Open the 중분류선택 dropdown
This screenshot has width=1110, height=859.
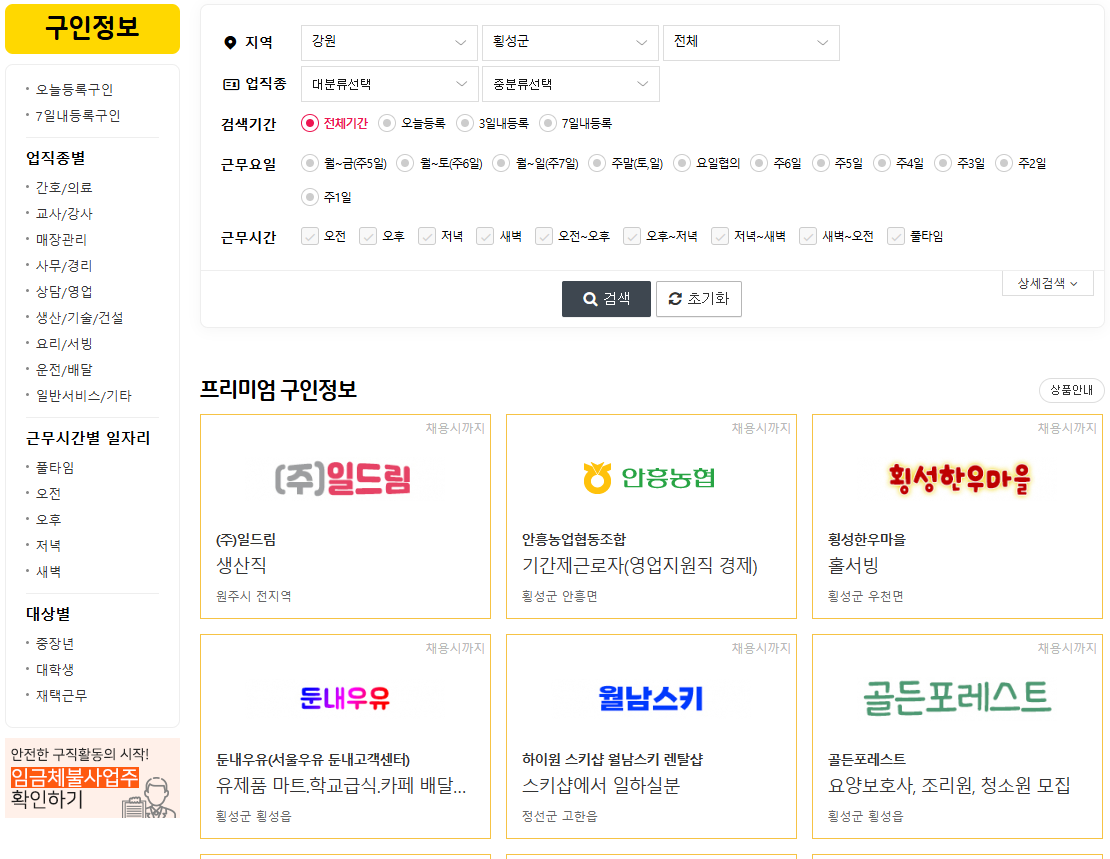[571, 84]
